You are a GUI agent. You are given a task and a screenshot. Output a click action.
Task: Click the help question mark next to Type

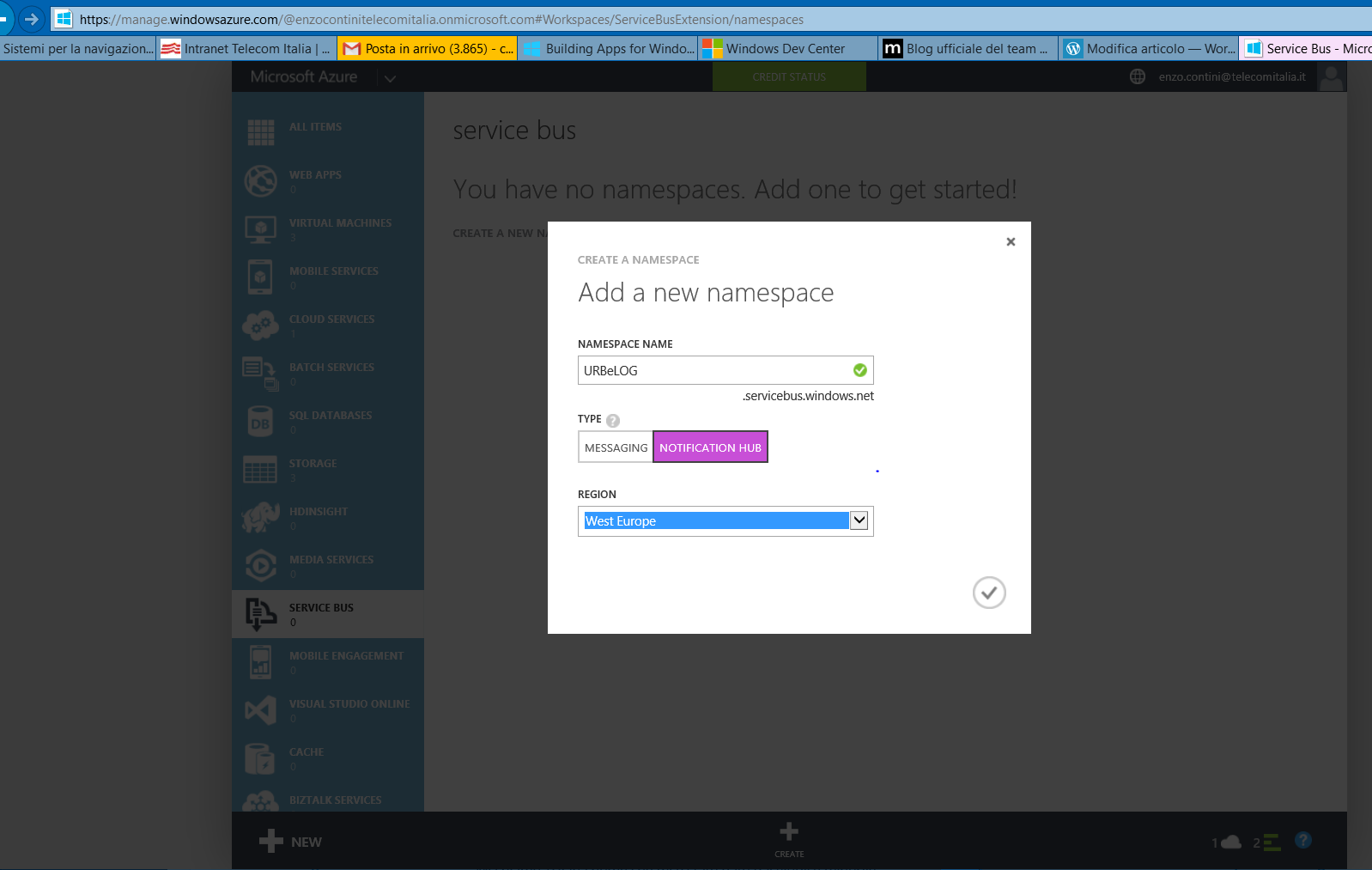(613, 421)
